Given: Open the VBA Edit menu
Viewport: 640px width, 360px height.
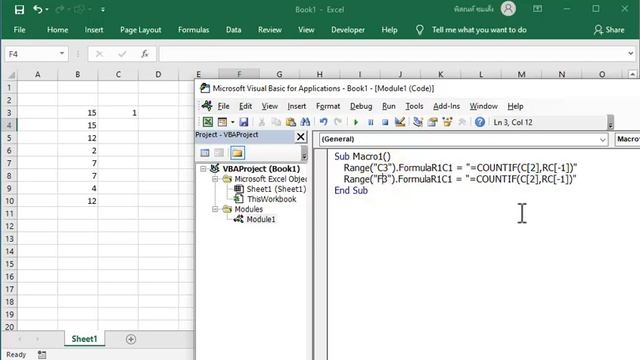Looking at the screenshot, I should [x=245, y=106].
